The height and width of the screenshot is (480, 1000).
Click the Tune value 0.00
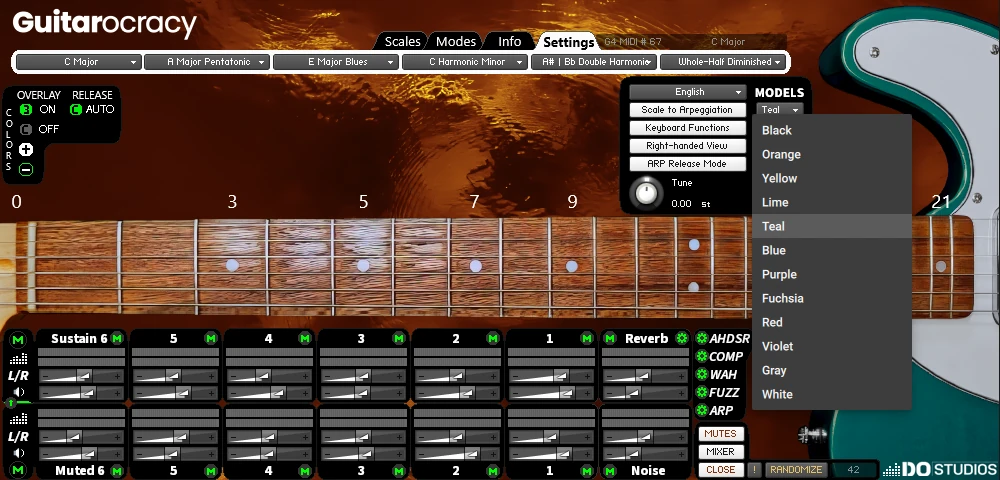coord(681,203)
